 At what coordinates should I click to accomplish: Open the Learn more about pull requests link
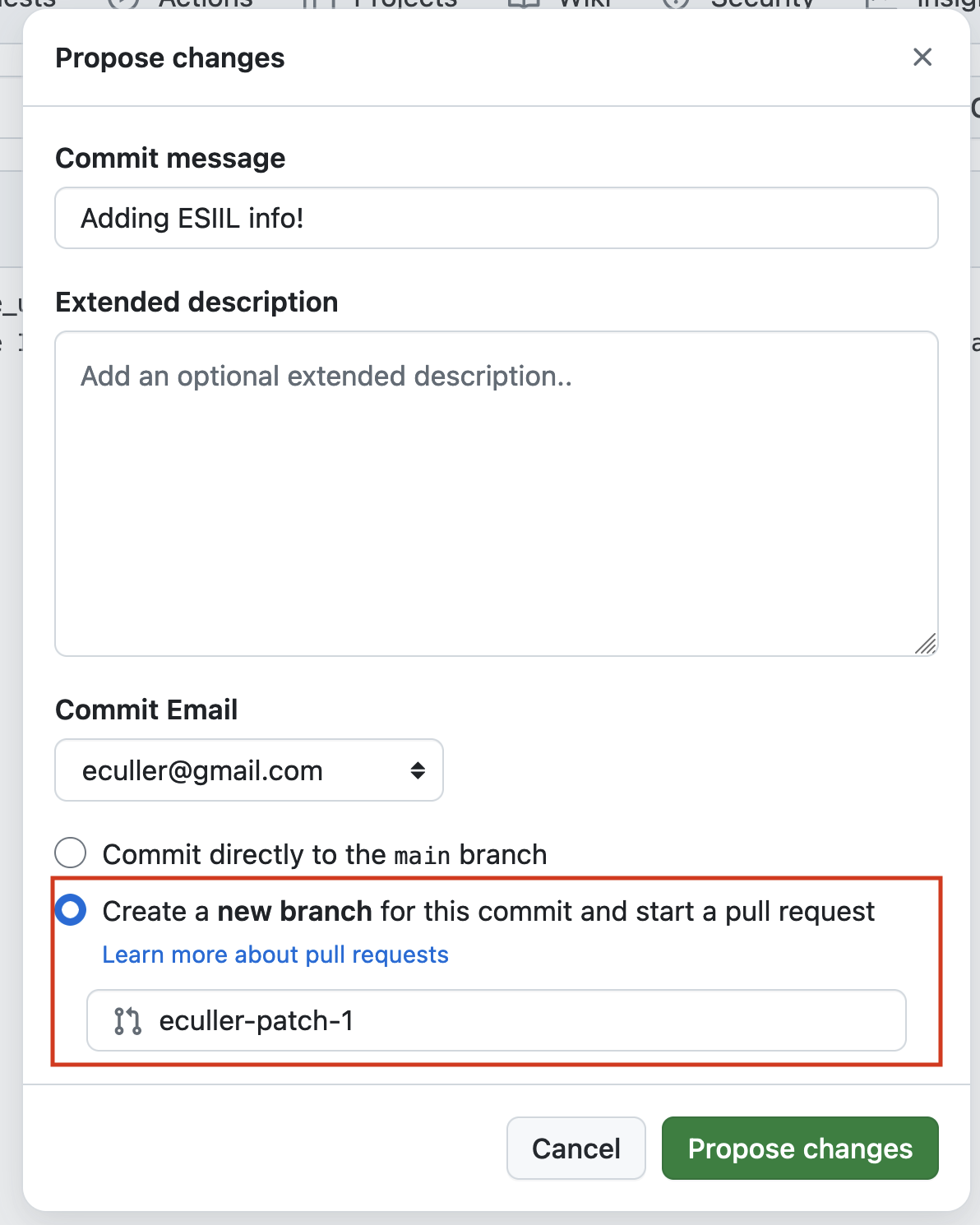coord(275,955)
